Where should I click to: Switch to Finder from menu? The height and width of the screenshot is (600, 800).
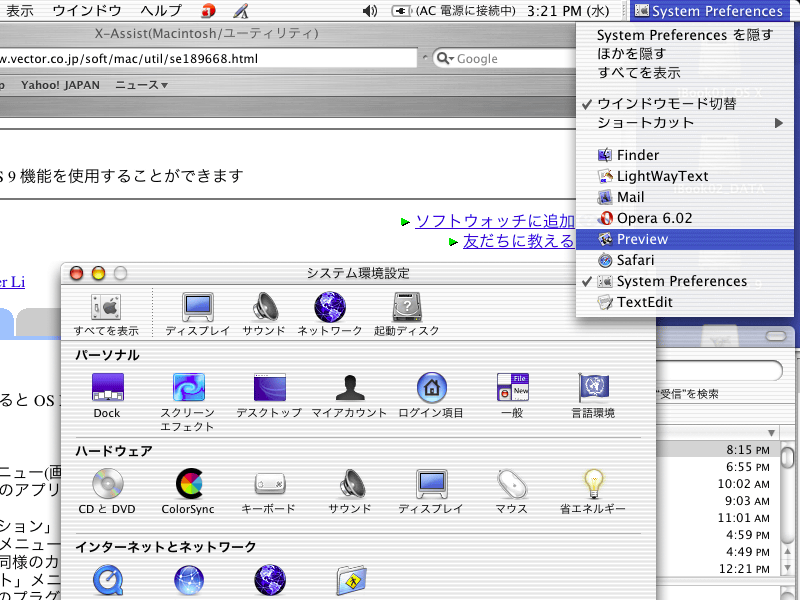(x=685, y=155)
